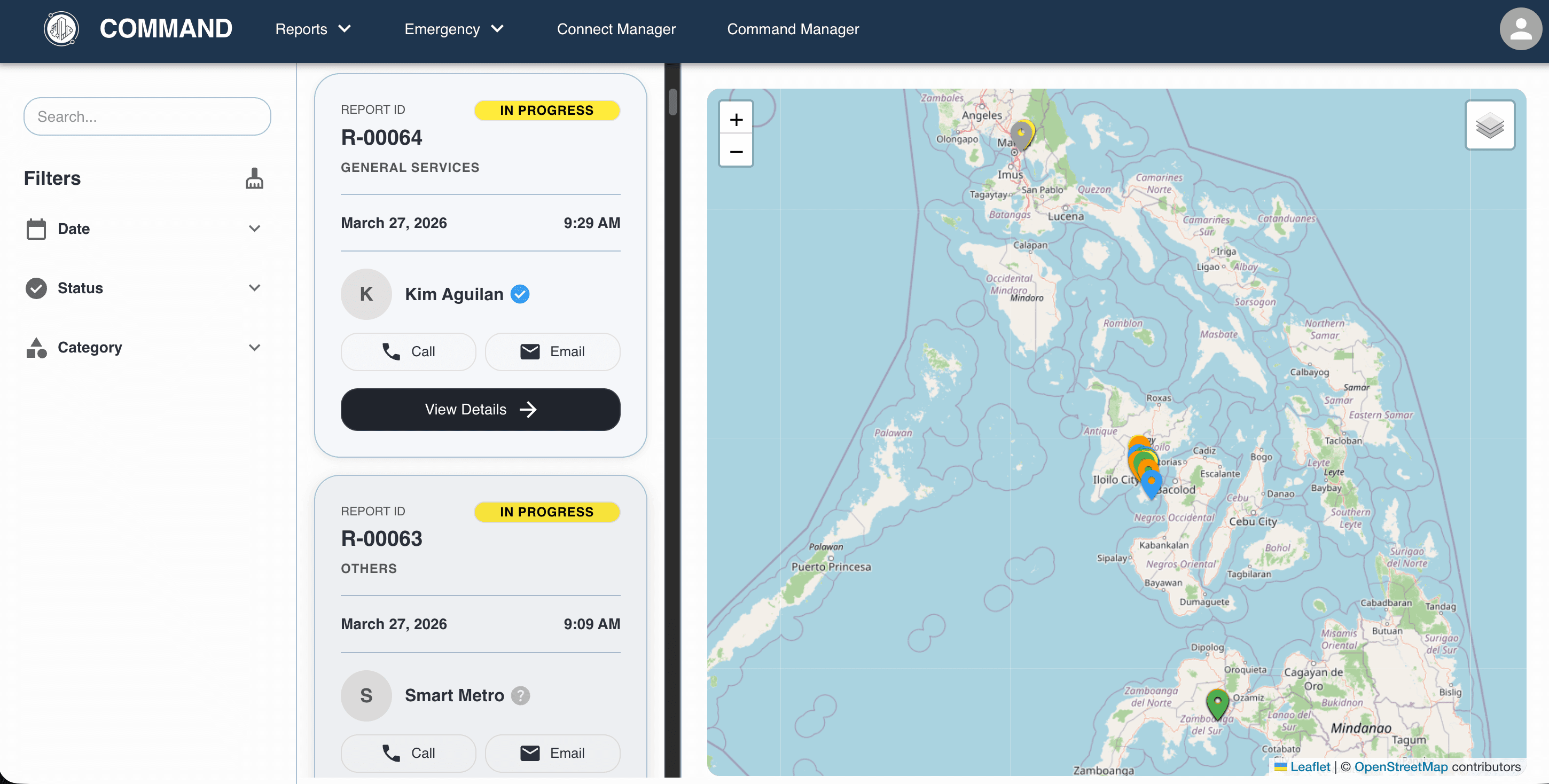Click the COMMAND logo icon
The image size is (1549, 784).
[61, 29]
